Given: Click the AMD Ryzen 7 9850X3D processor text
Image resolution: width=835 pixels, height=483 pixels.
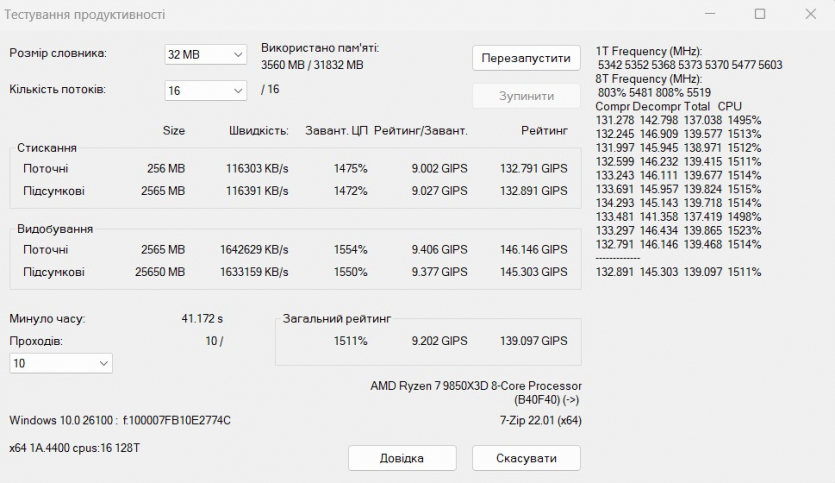Looking at the screenshot, I should [475, 386].
